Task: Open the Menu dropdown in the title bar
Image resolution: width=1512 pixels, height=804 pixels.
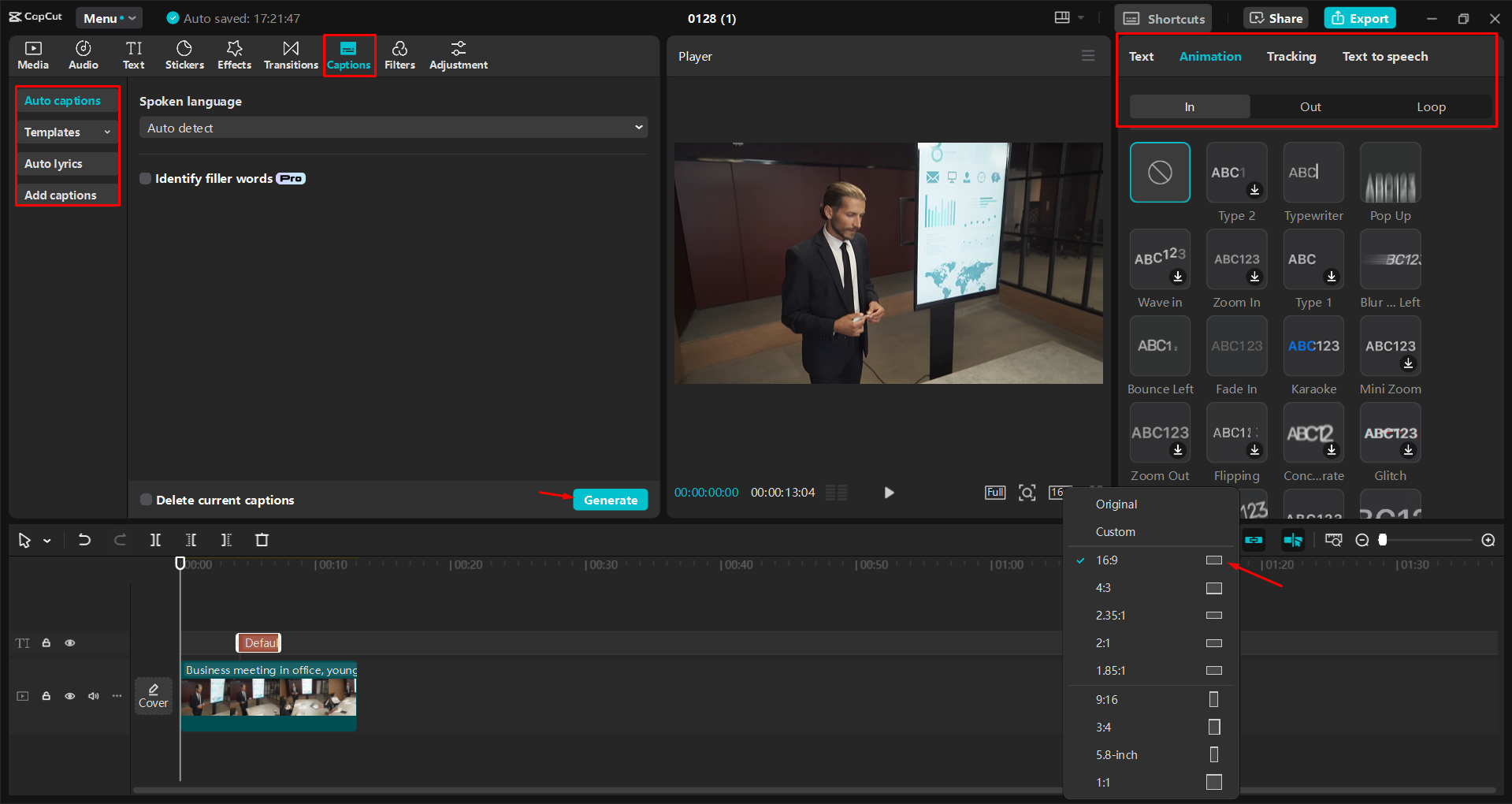Action: [x=108, y=17]
